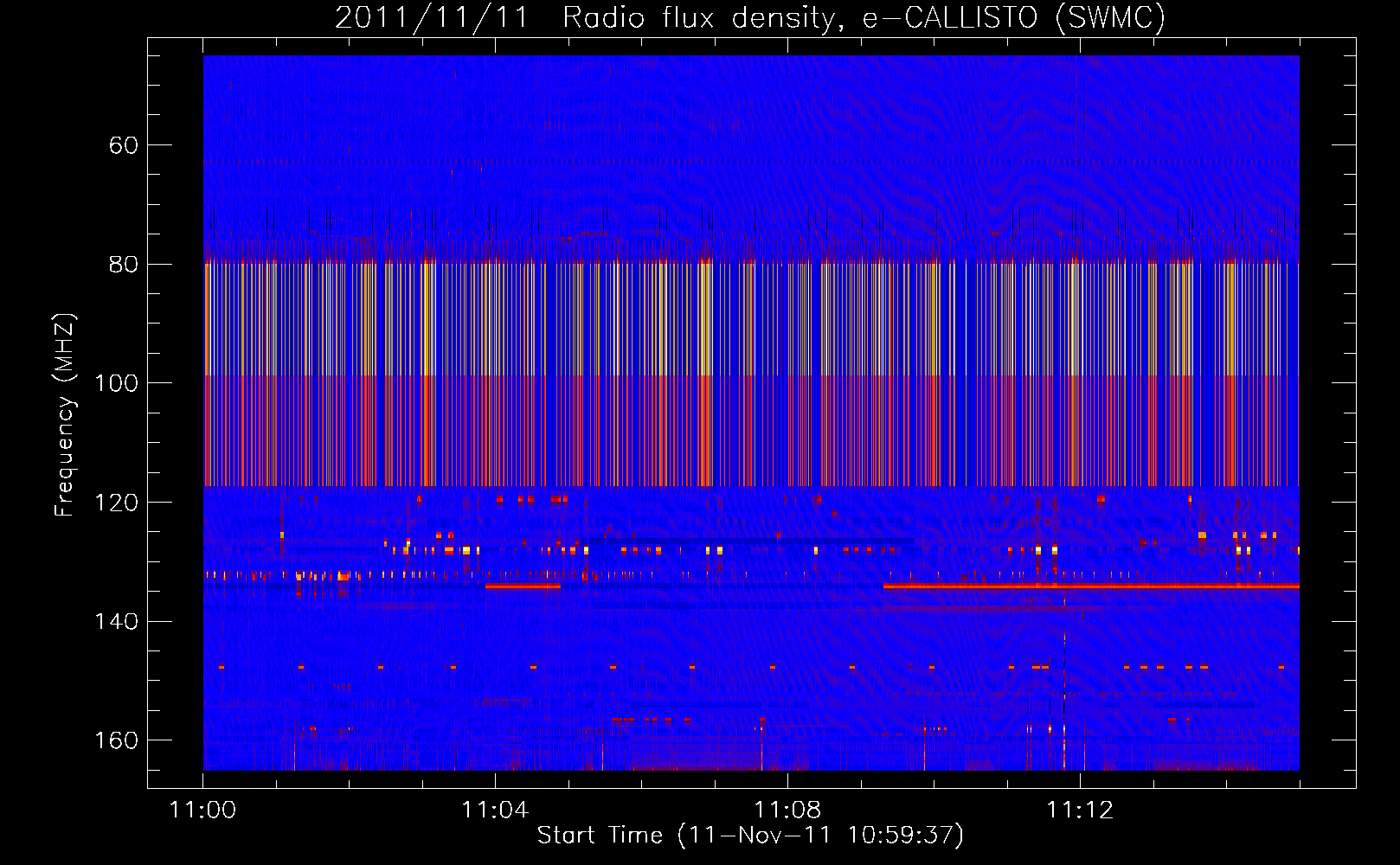
Task: Click the 11:04 time axis label
Action: coord(495,811)
